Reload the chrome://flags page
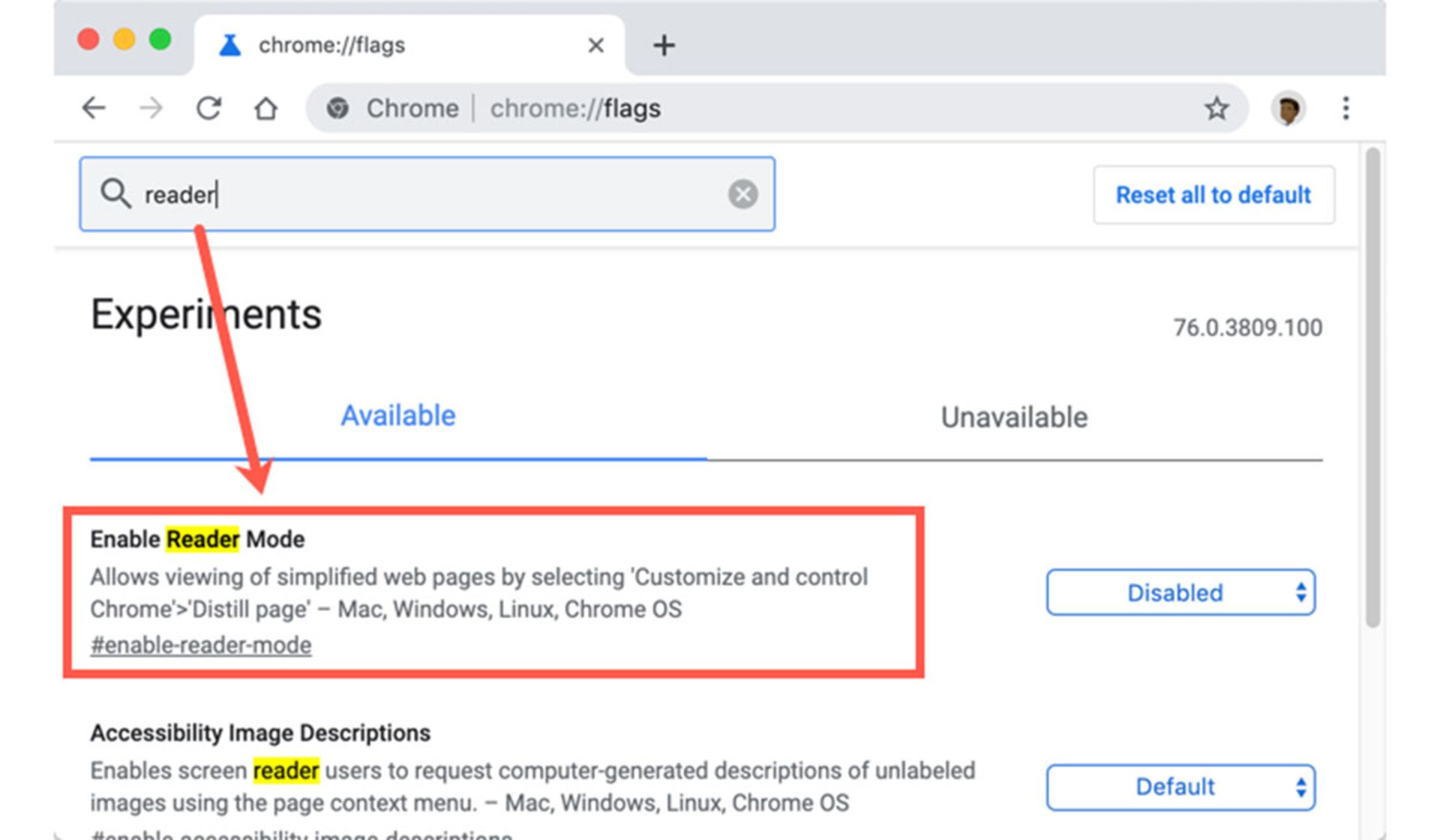Screen dimensions: 1440x840 click(208, 108)
